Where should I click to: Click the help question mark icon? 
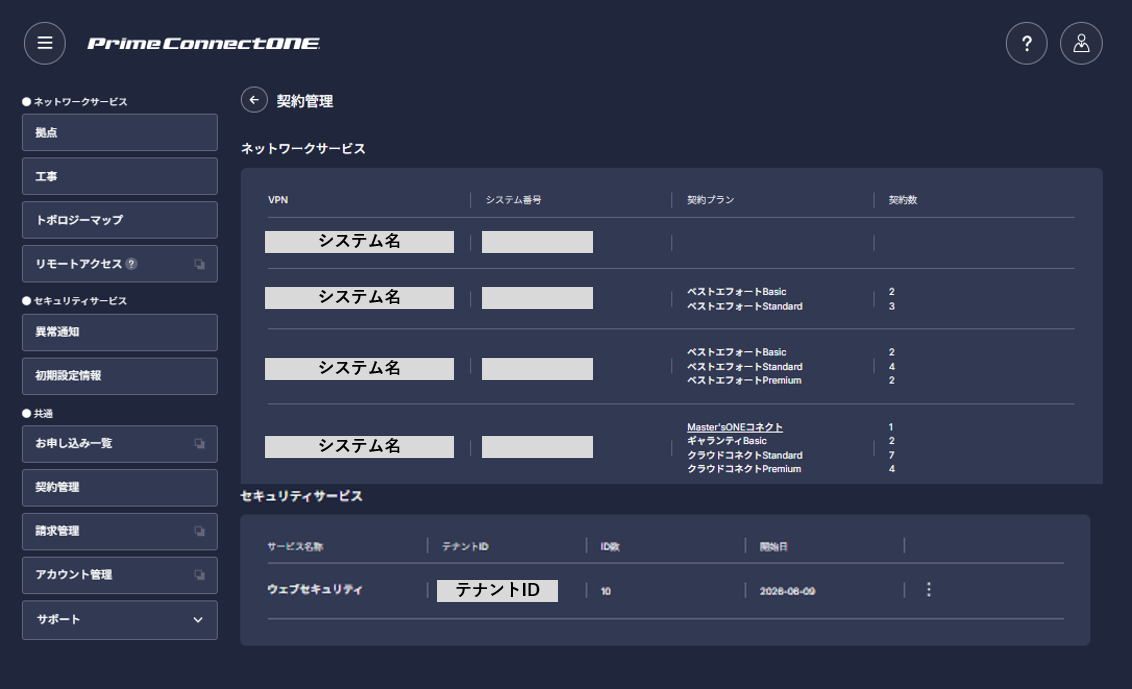[x=1027, y=43]
